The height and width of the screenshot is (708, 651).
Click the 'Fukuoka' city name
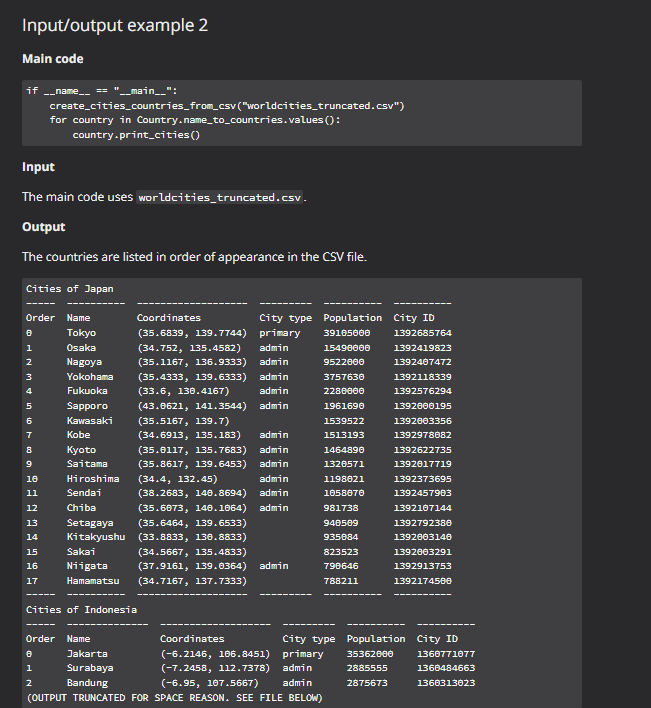87,391
